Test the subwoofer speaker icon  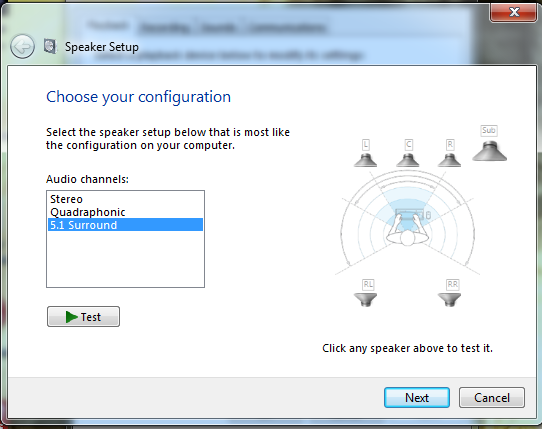tap(489, 151)
